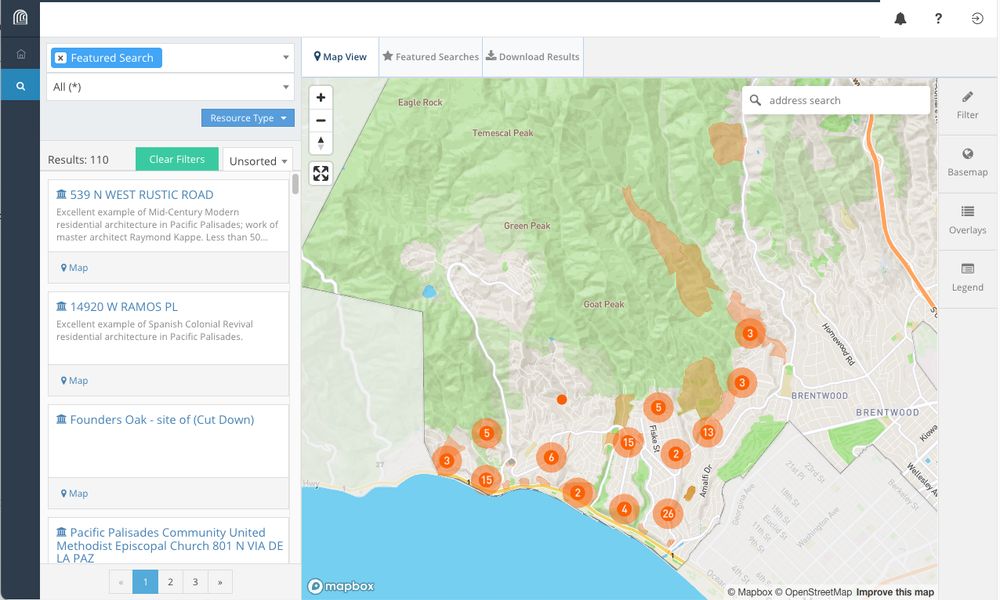Open the 539 N WEST RUSTIC ROAD result
1000x600 pixels.
(141, 195)
